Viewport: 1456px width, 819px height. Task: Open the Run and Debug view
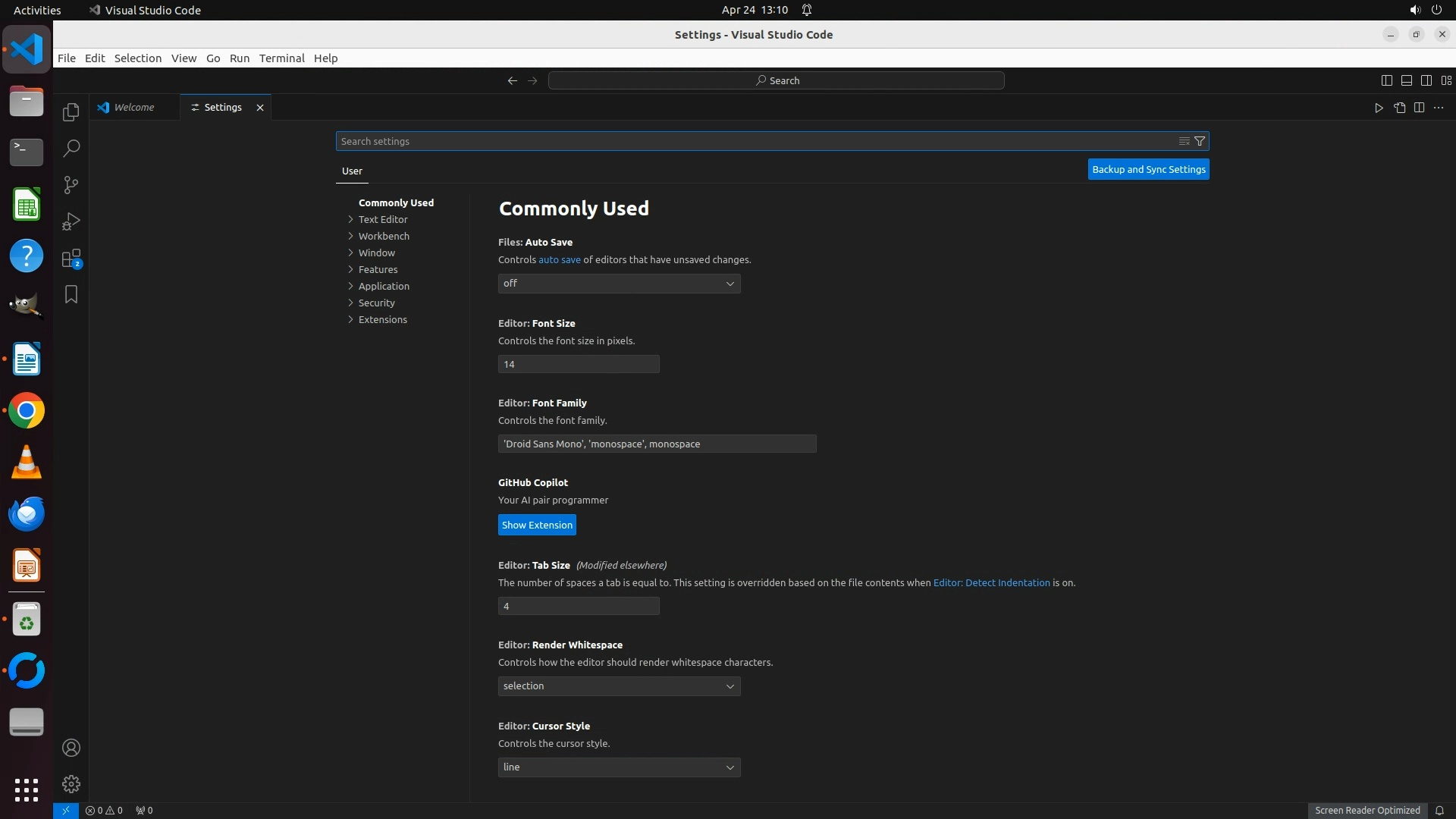point(71,221)
